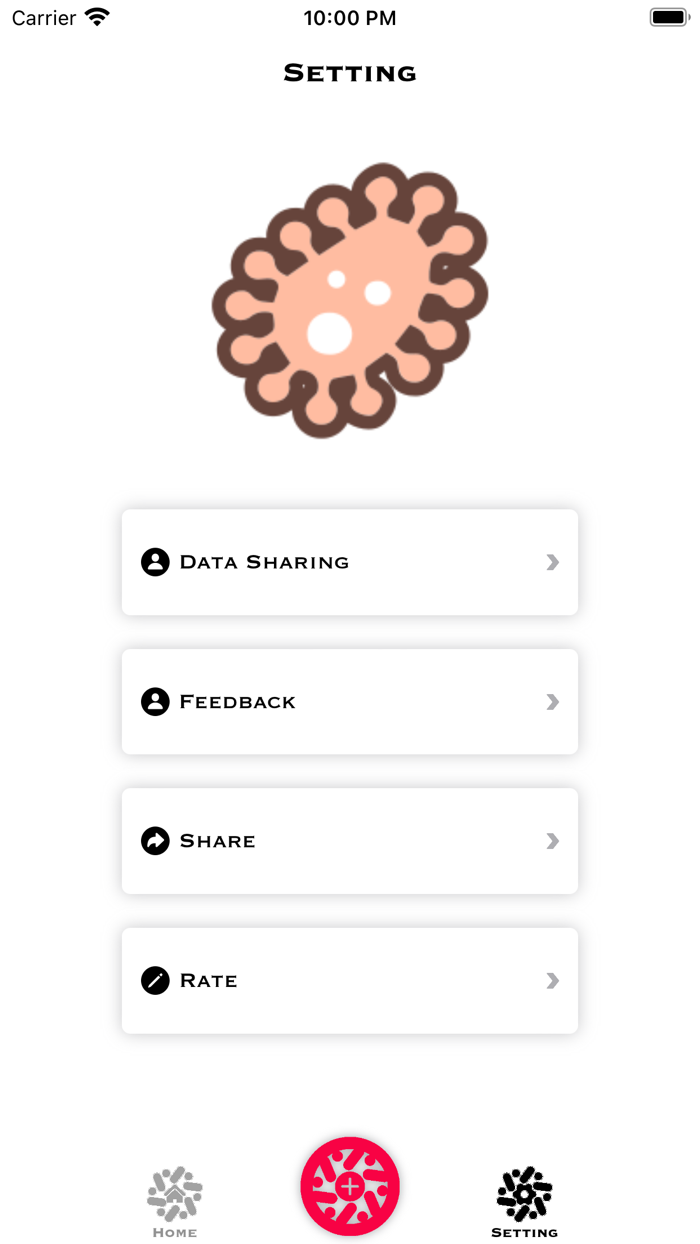This screenshot has height=1244, width=700.
Task: Expand the Data Sharing chevron
Action: (552, 562)
